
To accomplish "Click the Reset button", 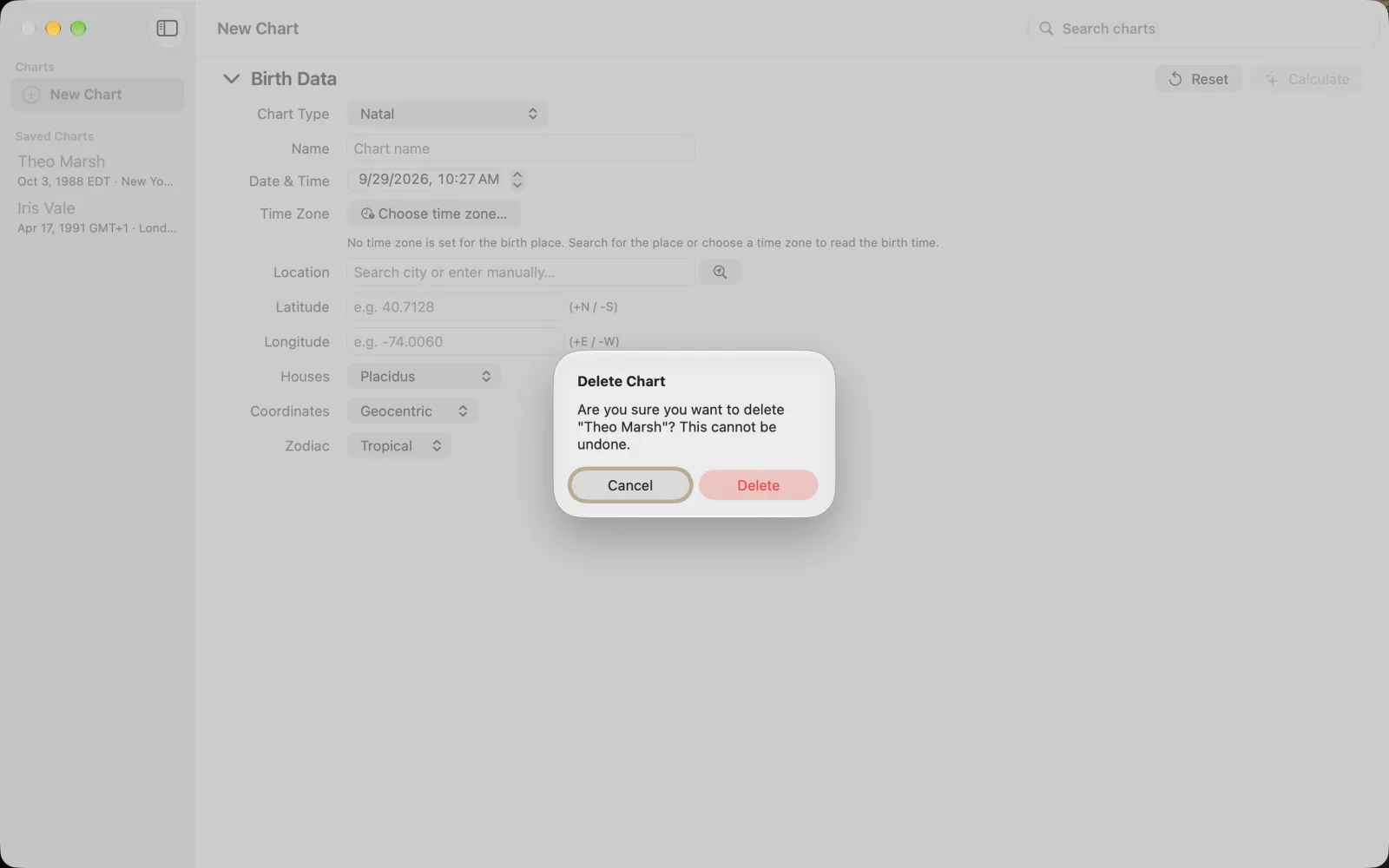I will coord(1198,79).
